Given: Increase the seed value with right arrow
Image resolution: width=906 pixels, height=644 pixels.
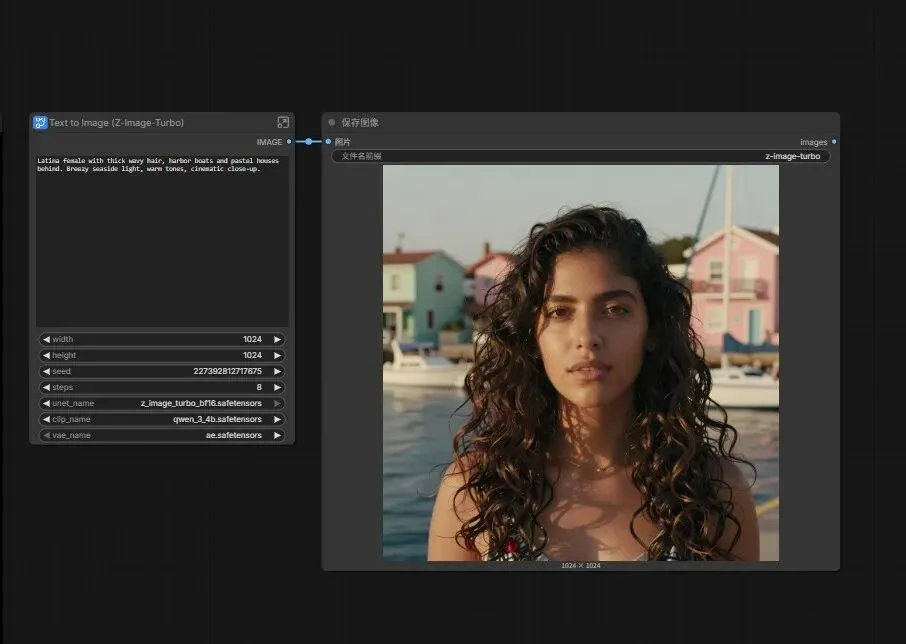Looking at the screenshot, I should tap(277, 371).
